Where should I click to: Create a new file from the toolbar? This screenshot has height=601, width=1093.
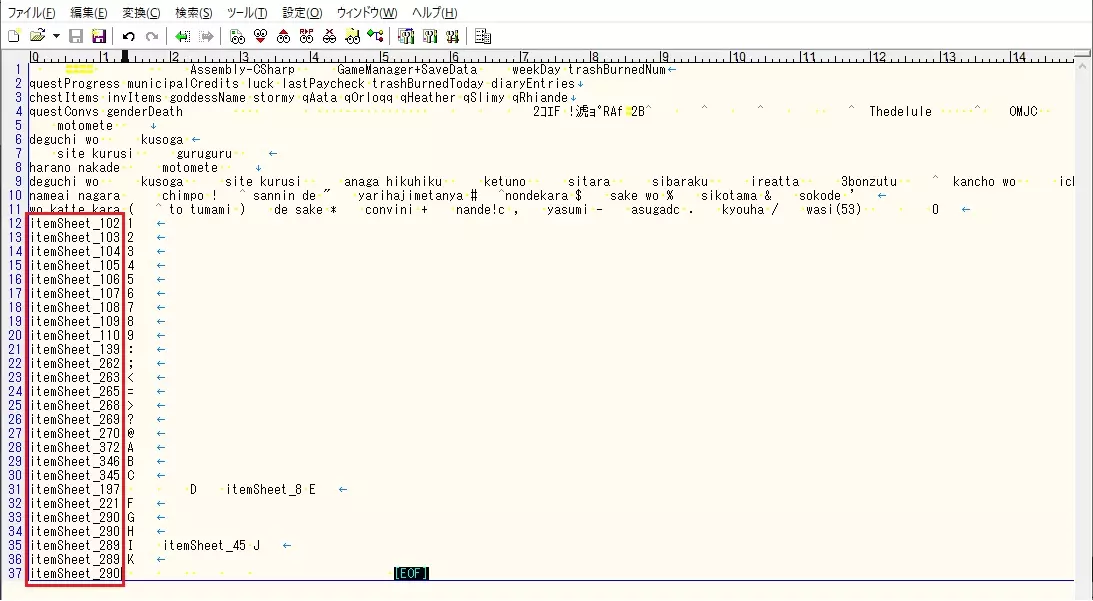click(14, 36)
